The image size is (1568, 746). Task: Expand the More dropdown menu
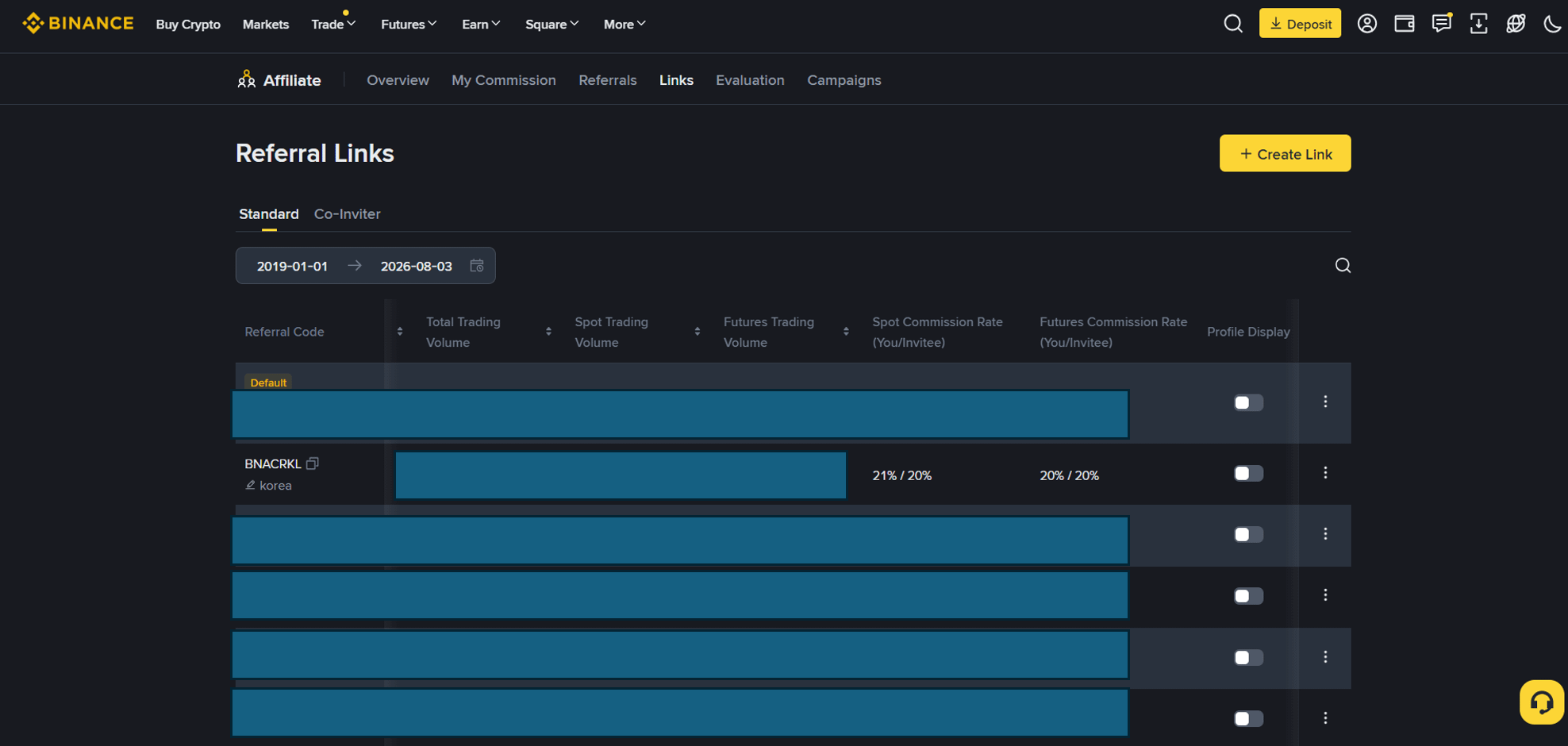tap(625, 24)
